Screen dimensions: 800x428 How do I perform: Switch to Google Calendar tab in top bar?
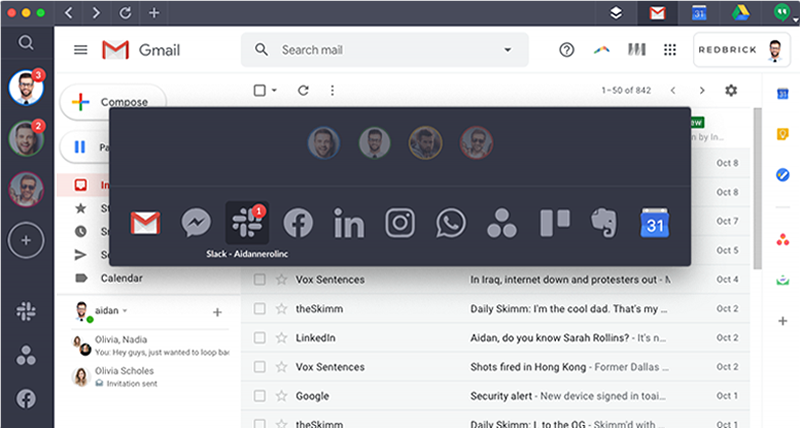(x=699, y=13)
